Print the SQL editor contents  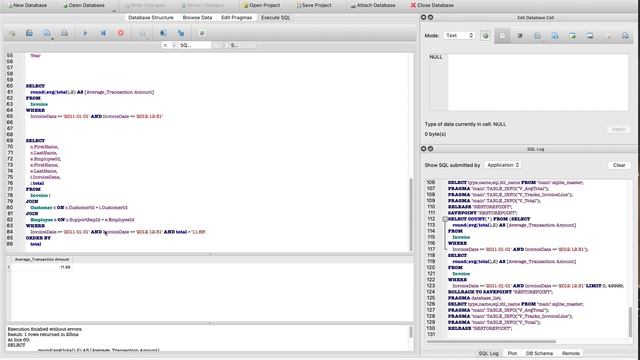click(x=64, y=33)
